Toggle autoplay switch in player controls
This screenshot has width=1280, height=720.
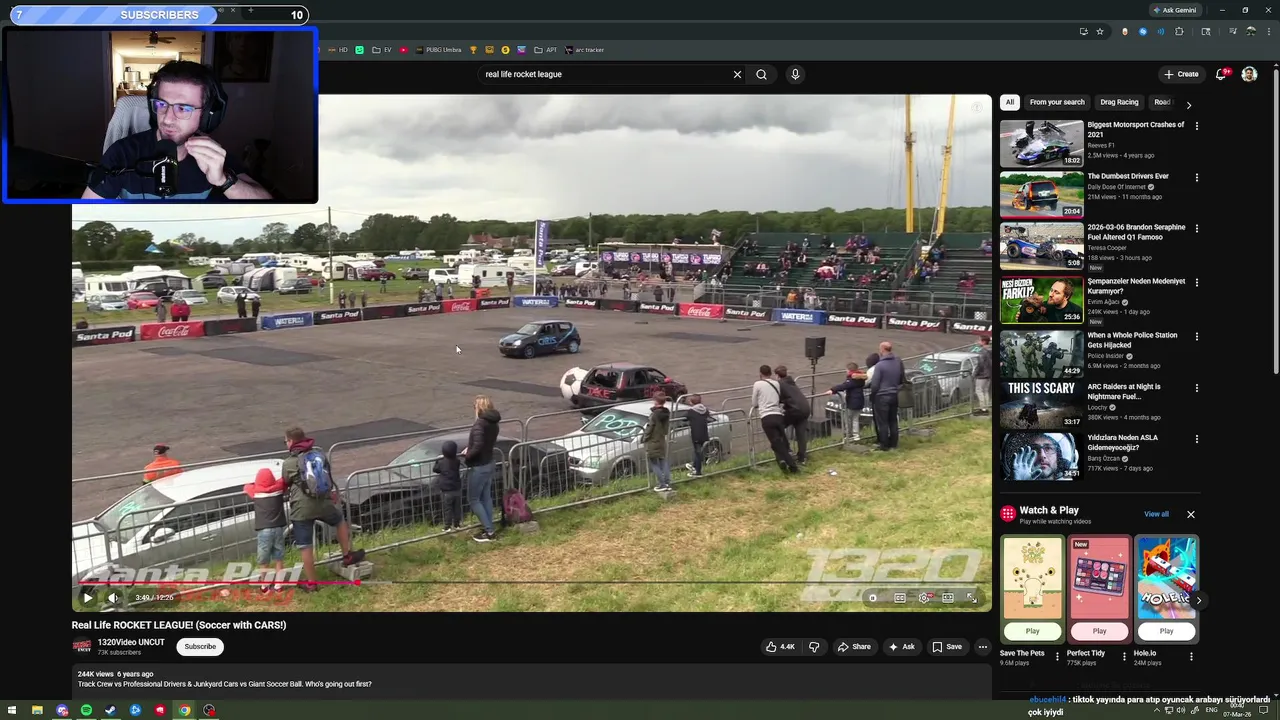pyautogui.click(x=873, y=598)
